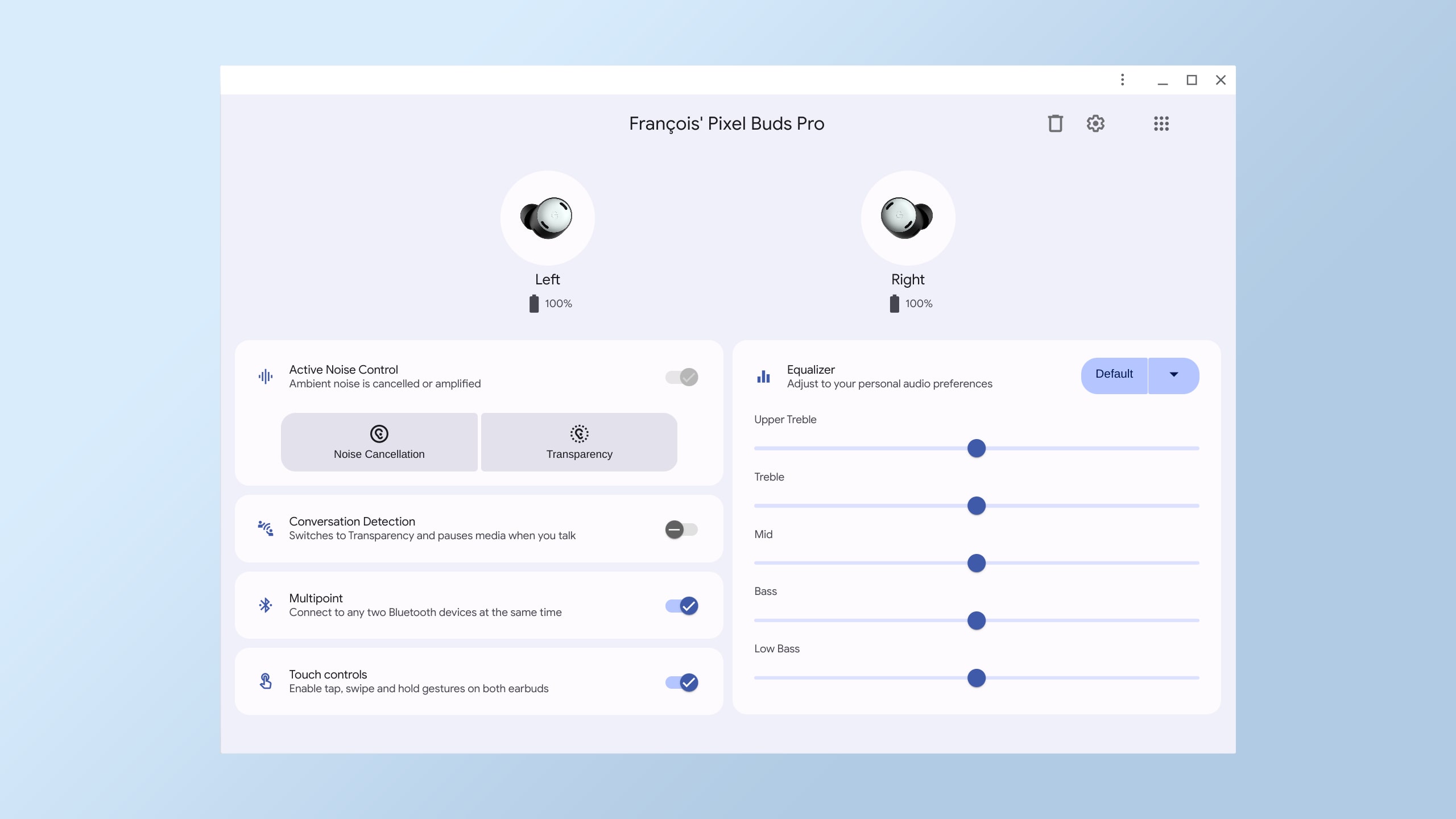The width and height of the screenshot is (1456, 819).
Task: Click the three-dot menu in titlebar
Action: [1122, 80]
